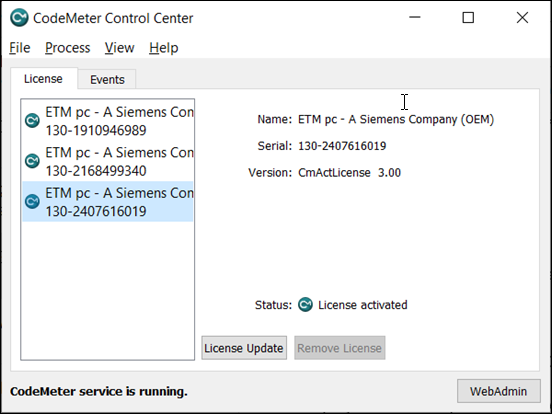
Task: Select highlighted license entry 130-2407616019
Action: tap(108, 202)
